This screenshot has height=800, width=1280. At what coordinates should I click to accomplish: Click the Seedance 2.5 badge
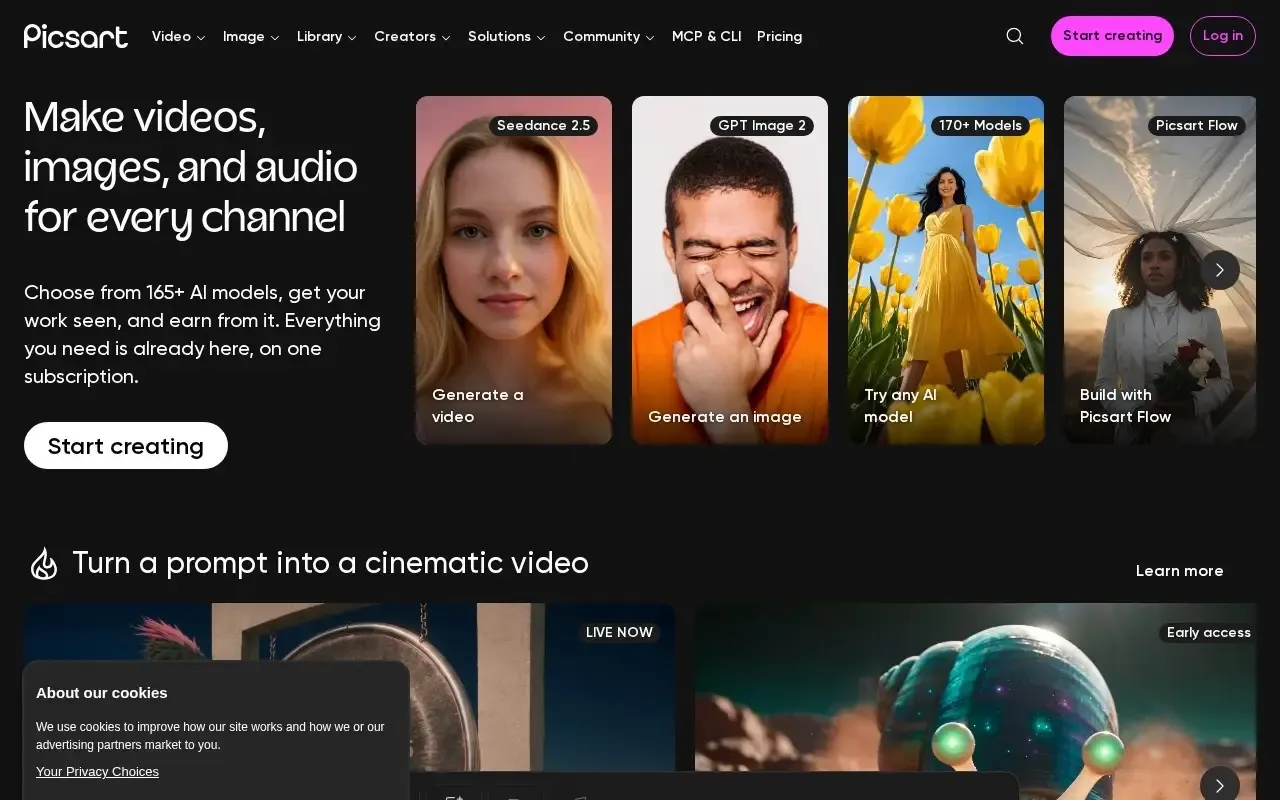tap(543, 125)
